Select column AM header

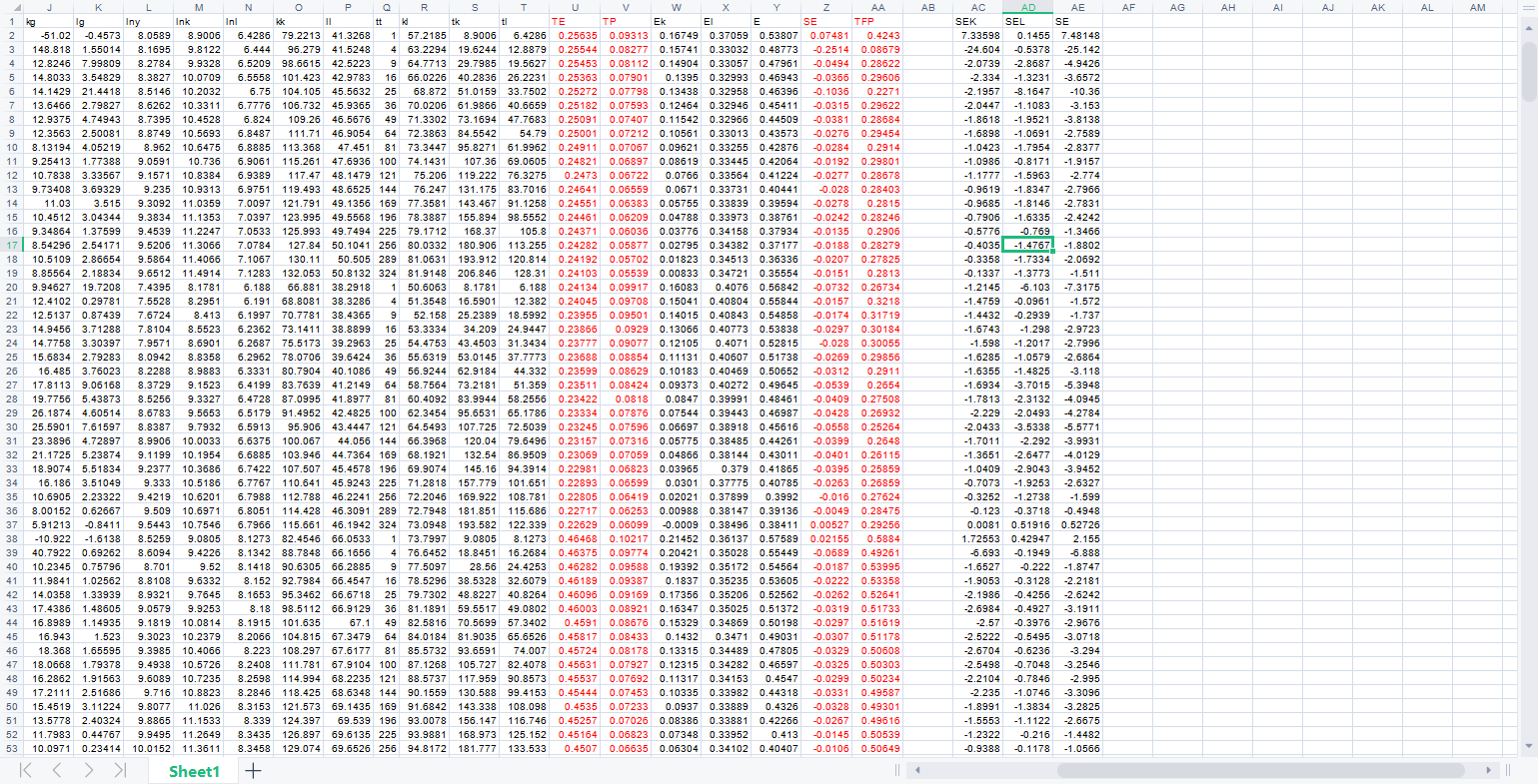coord(1478,7)
